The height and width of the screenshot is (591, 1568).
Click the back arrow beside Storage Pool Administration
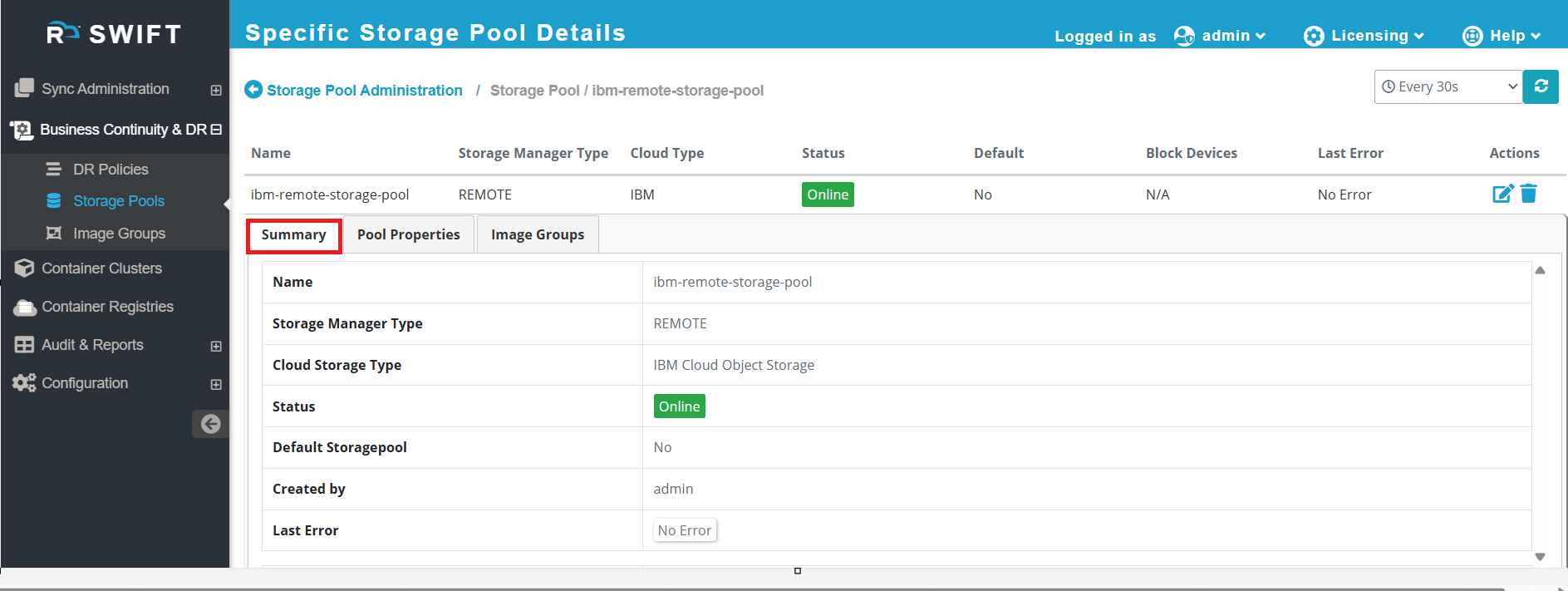click(253, 89)
